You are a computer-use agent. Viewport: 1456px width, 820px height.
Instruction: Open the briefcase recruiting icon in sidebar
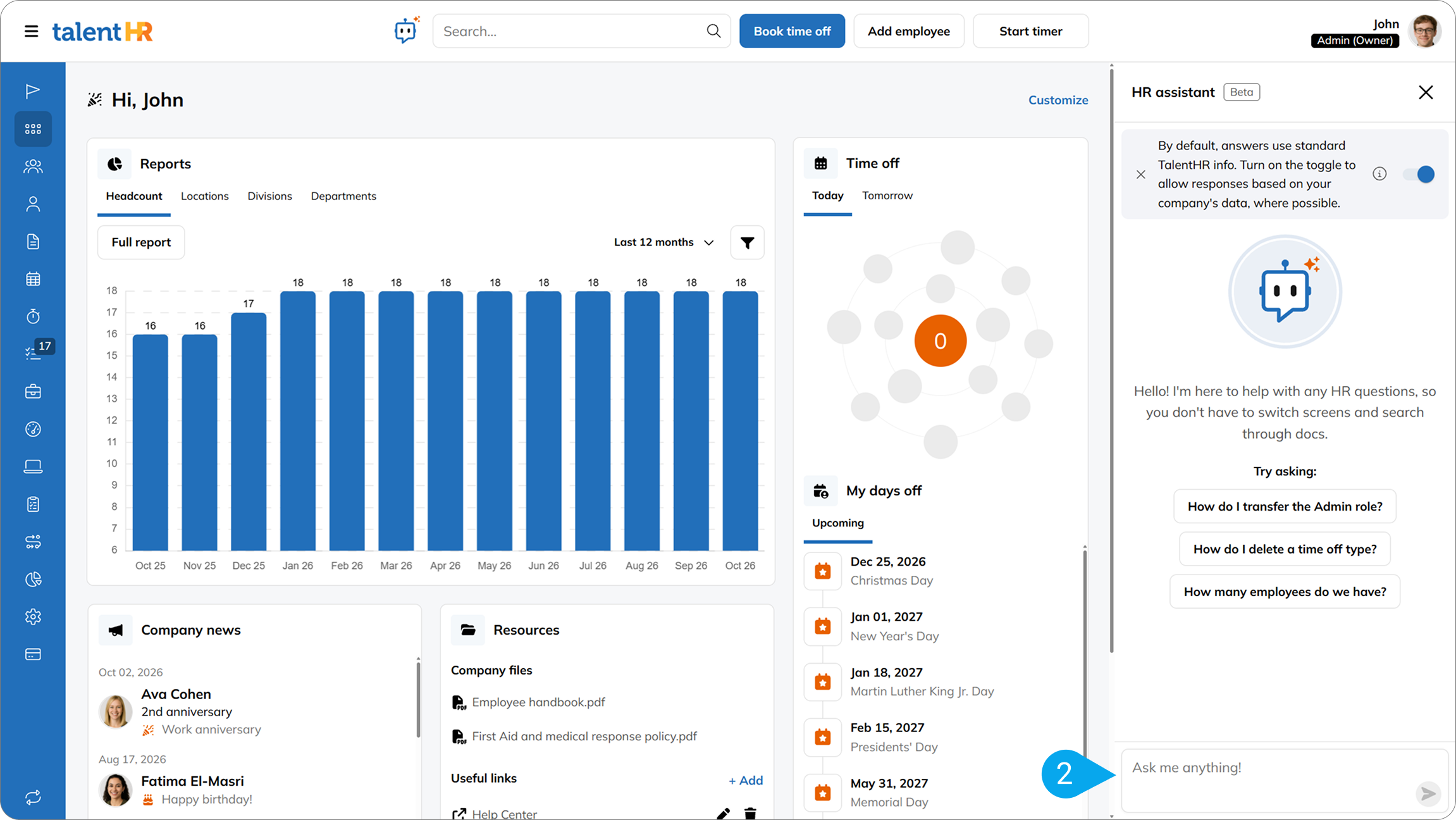click(33, 392)
